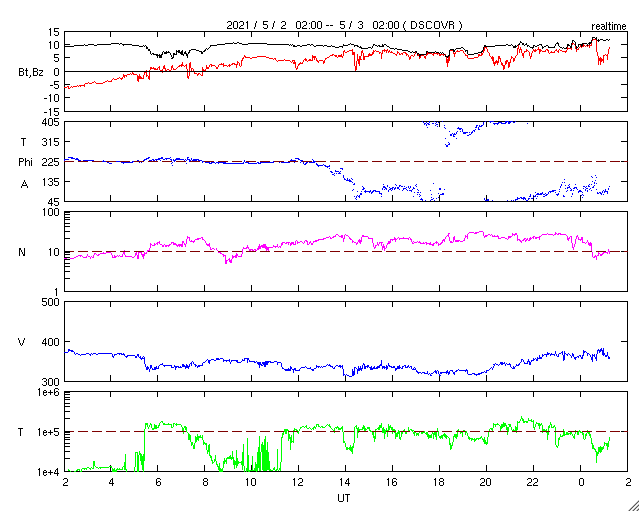Click the 'A' label below Phi

tap(24, 185)
